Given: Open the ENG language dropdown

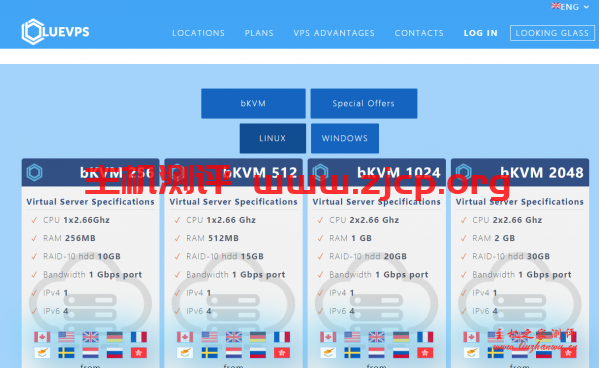Looking at the screenshot, I should pyautogui.click(x=570, y=7).
